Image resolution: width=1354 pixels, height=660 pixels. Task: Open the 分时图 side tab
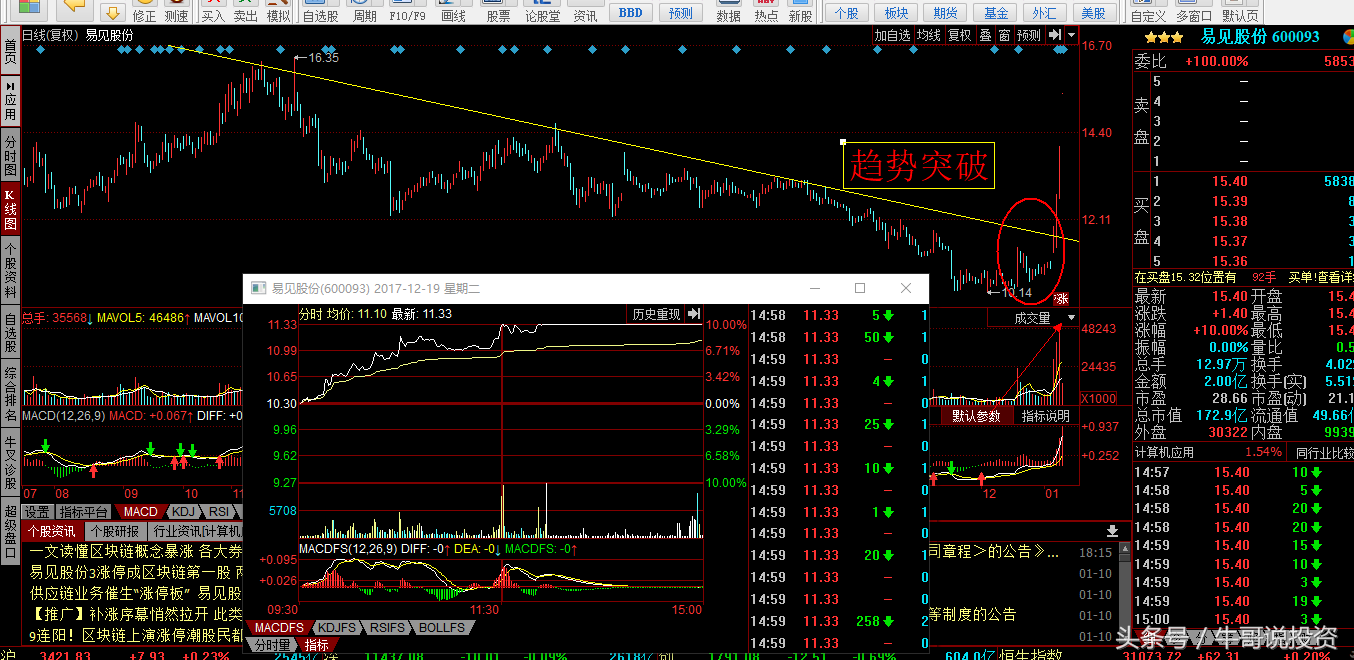point(10,155)
